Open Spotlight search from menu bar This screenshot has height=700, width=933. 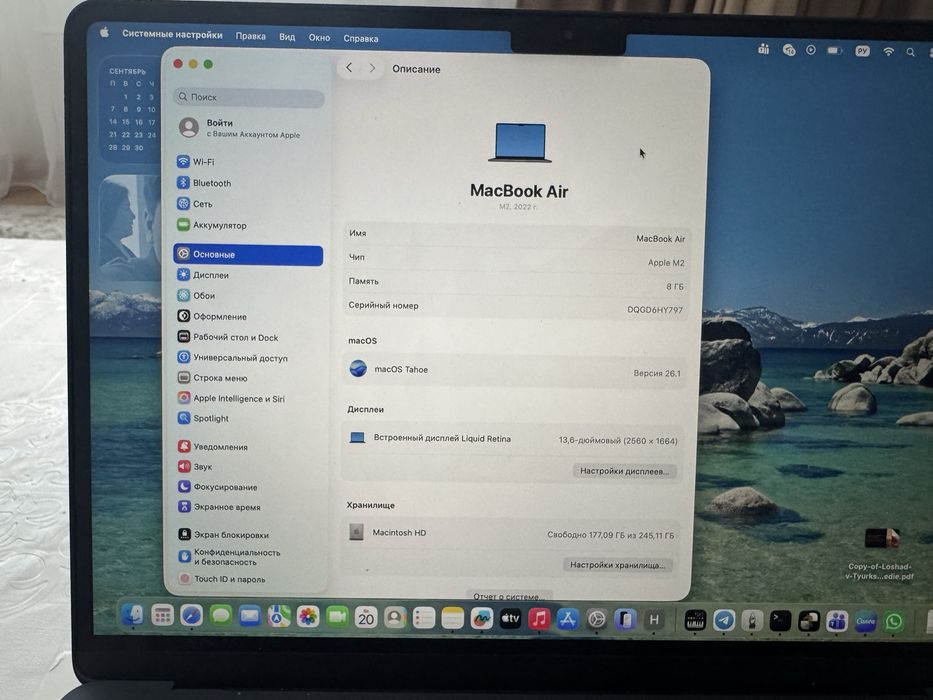pos(910,52)
